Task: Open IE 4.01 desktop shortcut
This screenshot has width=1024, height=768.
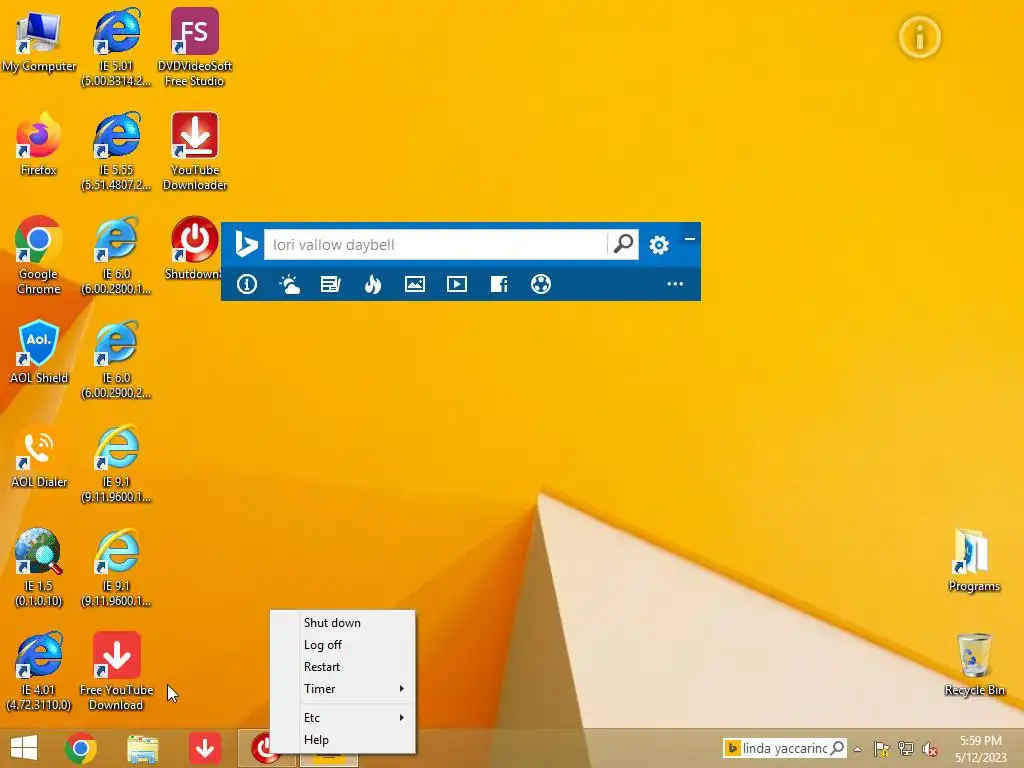Action: pos(39,671)
